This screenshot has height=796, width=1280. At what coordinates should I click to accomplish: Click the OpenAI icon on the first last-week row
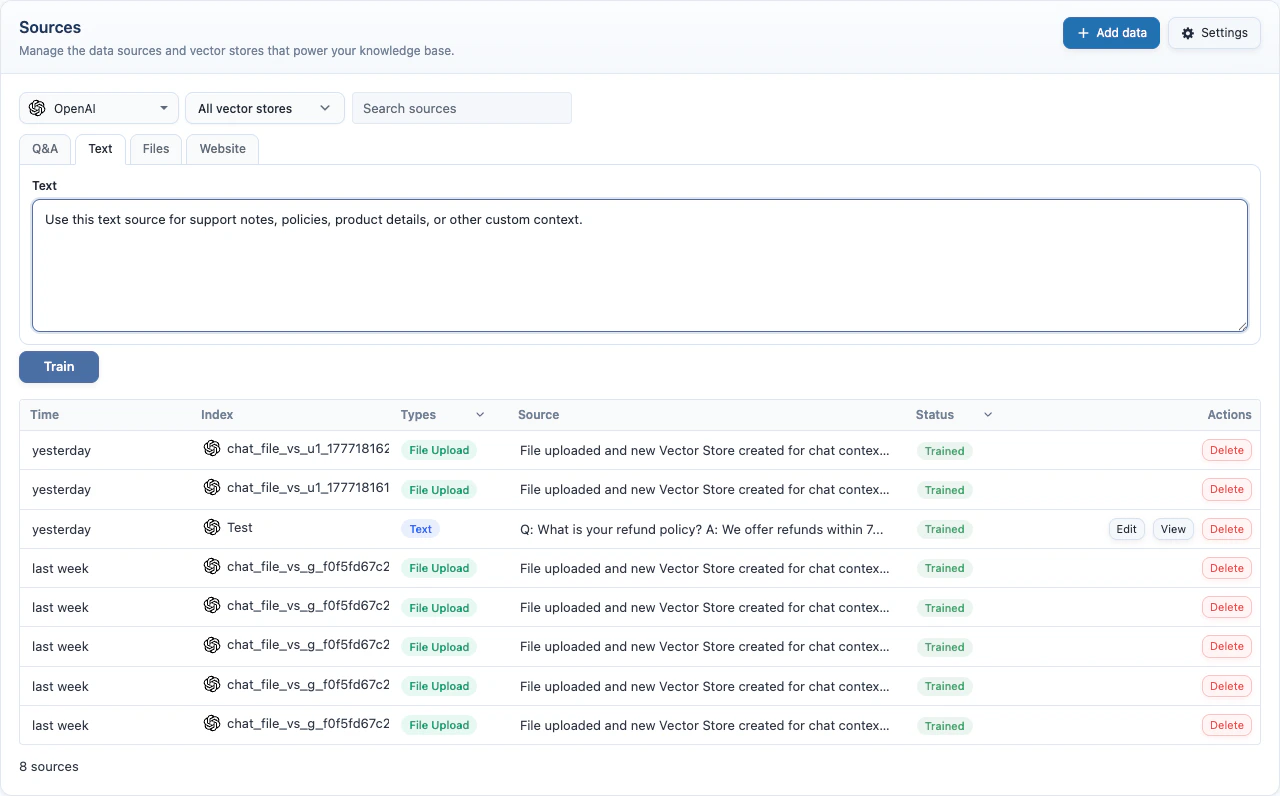(212, 567)
